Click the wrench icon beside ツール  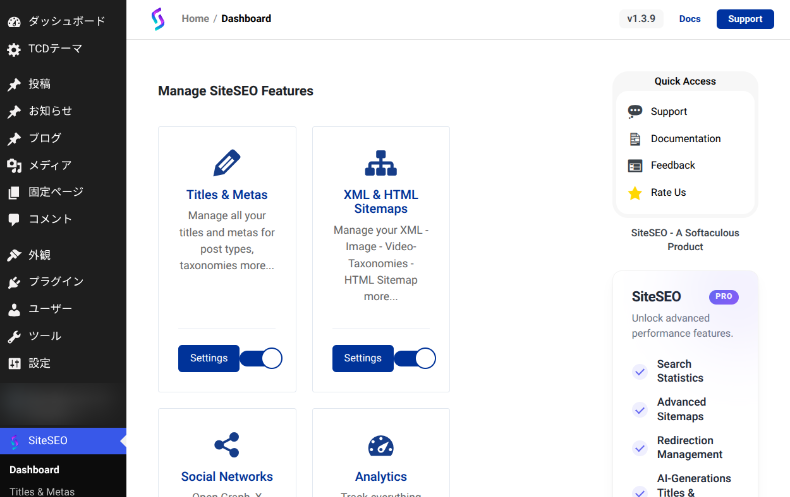pos(14,337)
